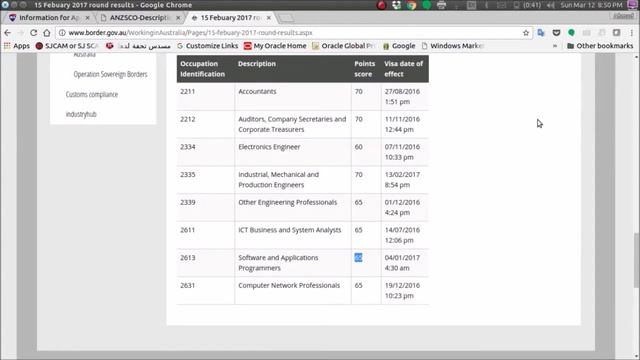Open the SJCAM bookmark

pyautogui.click(x=67, y=46)
